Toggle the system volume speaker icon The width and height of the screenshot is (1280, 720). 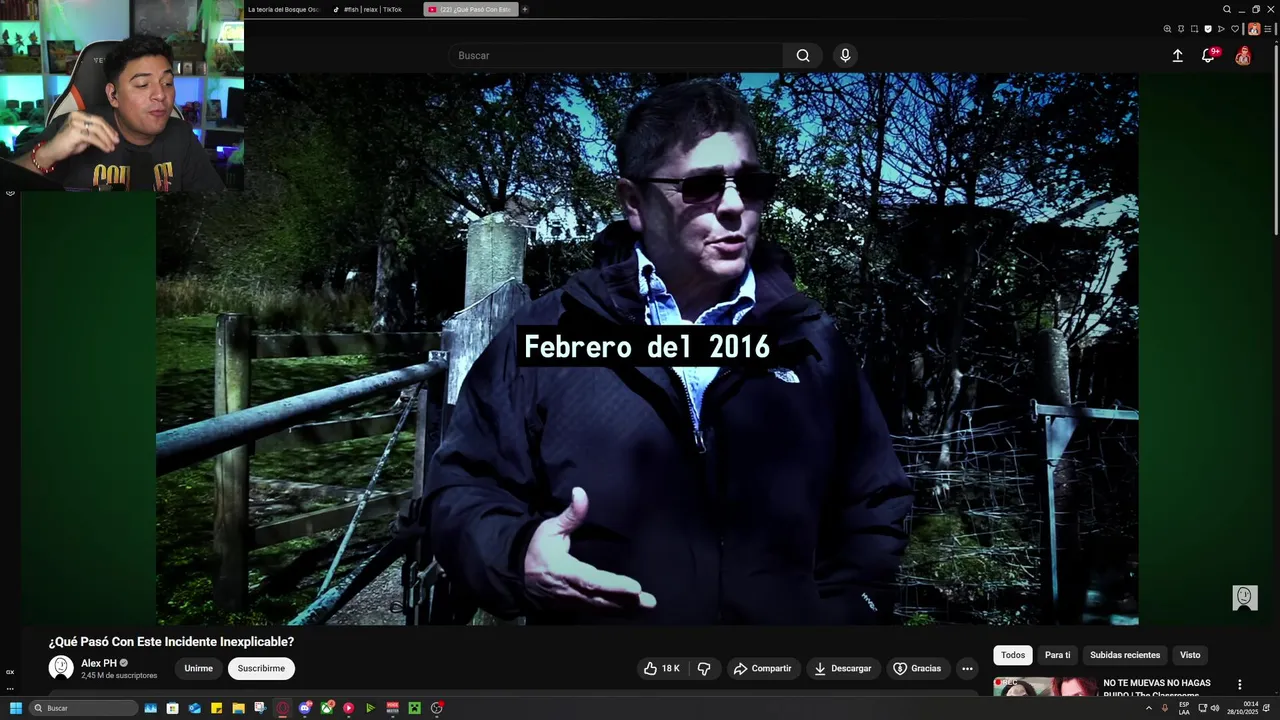click(x=1215, y=708)
